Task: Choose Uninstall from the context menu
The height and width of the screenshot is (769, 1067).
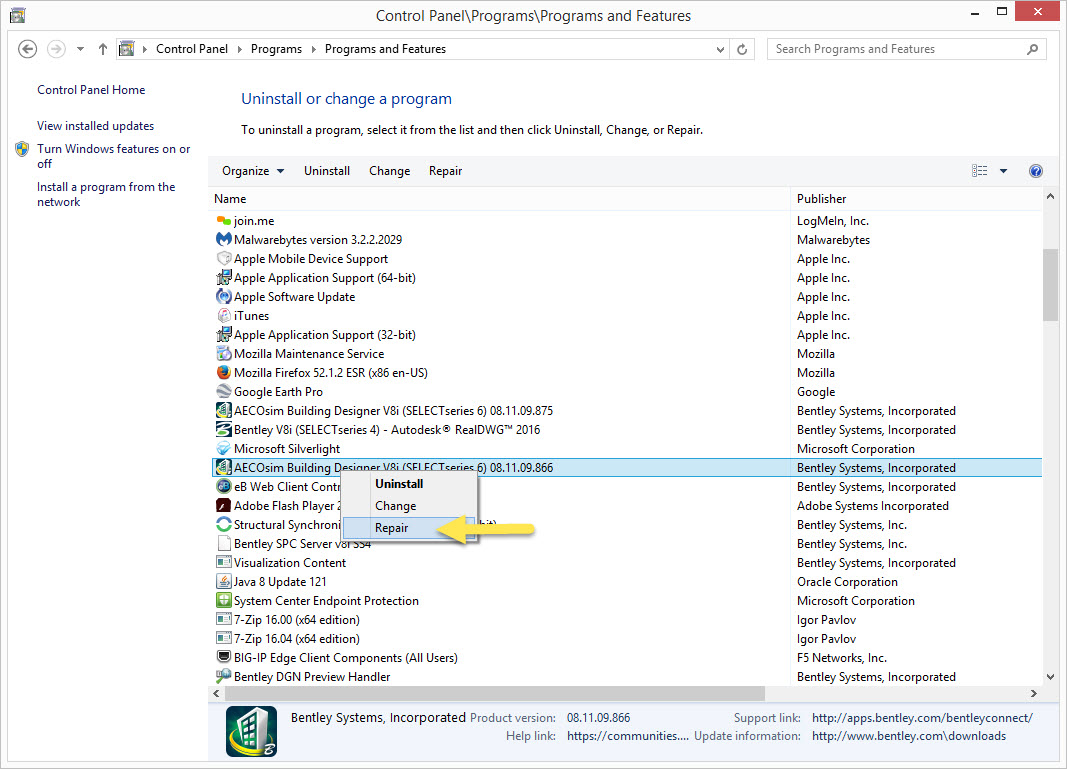Action: (408, 484)
